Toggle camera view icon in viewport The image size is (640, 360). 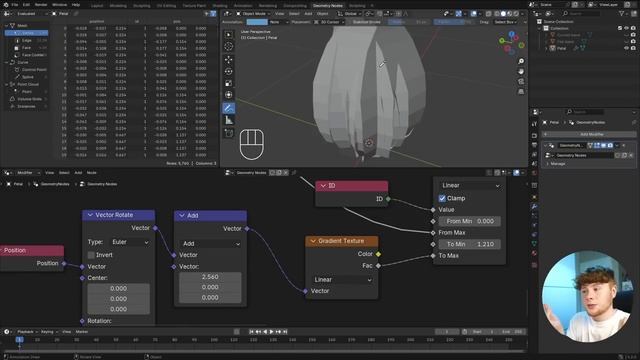[521, 82]
